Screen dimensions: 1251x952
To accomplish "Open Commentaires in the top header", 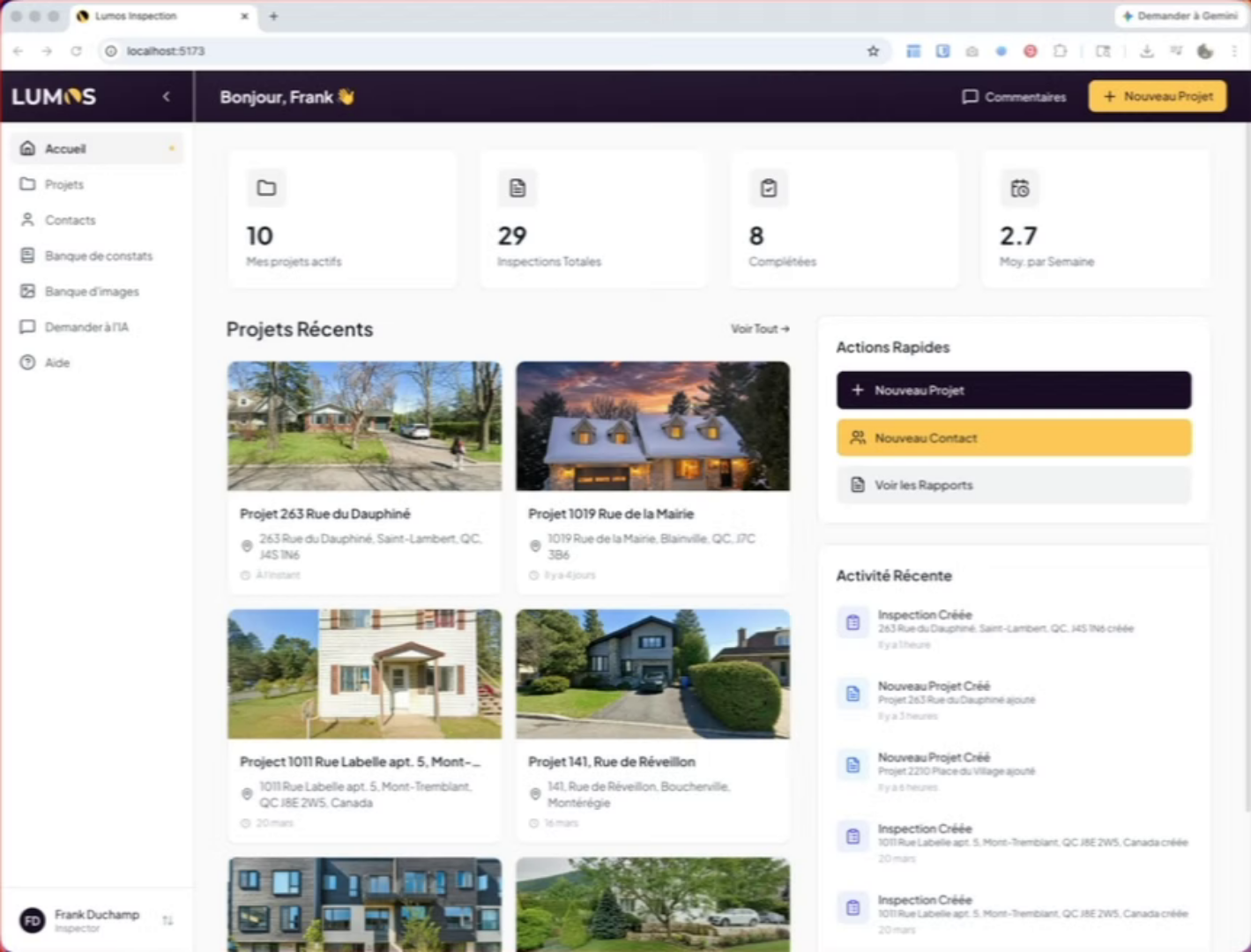I will coord(1014,97).
